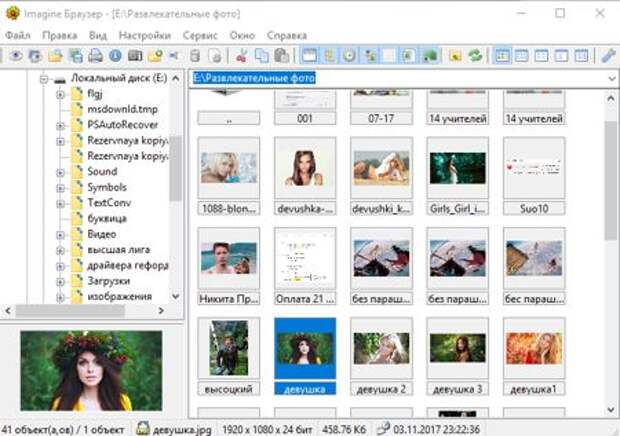
Task: Click the blue info circle icon
Action: coord(115,56)
